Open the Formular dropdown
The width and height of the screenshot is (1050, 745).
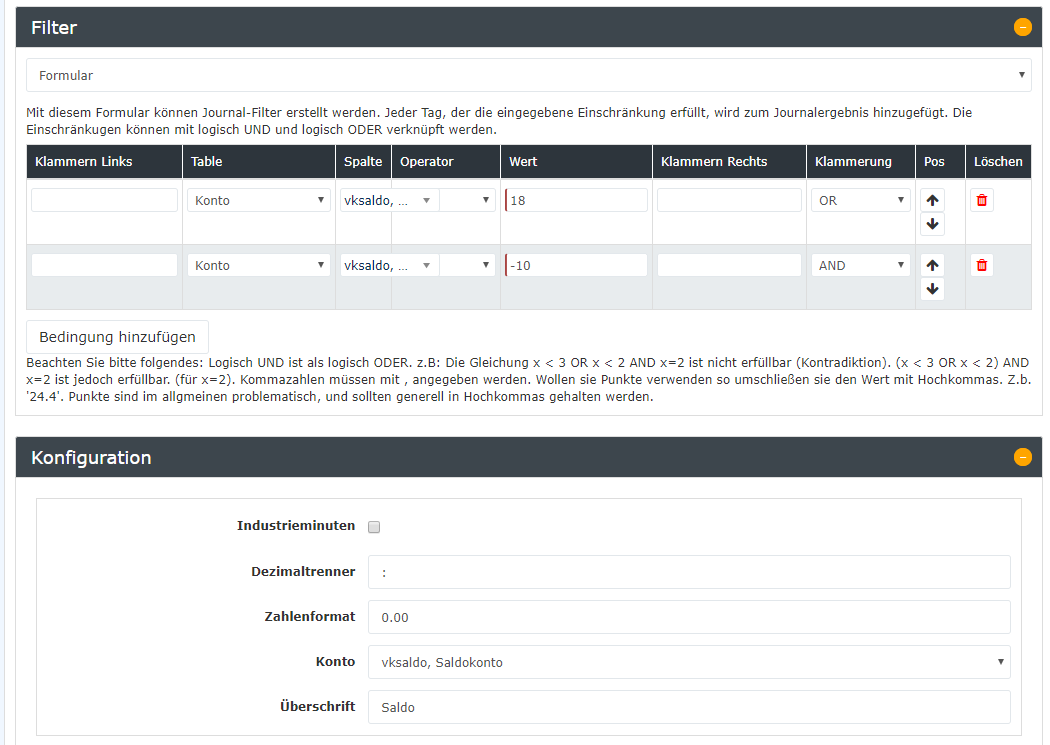[x=528, y=75]
